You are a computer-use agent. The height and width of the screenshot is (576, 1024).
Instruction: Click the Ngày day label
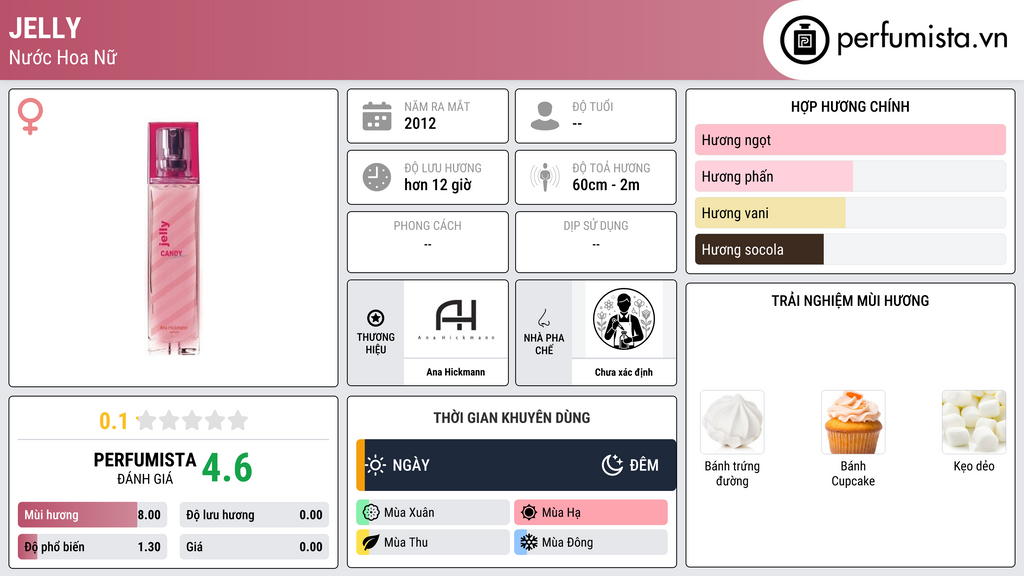[x=411, y=465]
